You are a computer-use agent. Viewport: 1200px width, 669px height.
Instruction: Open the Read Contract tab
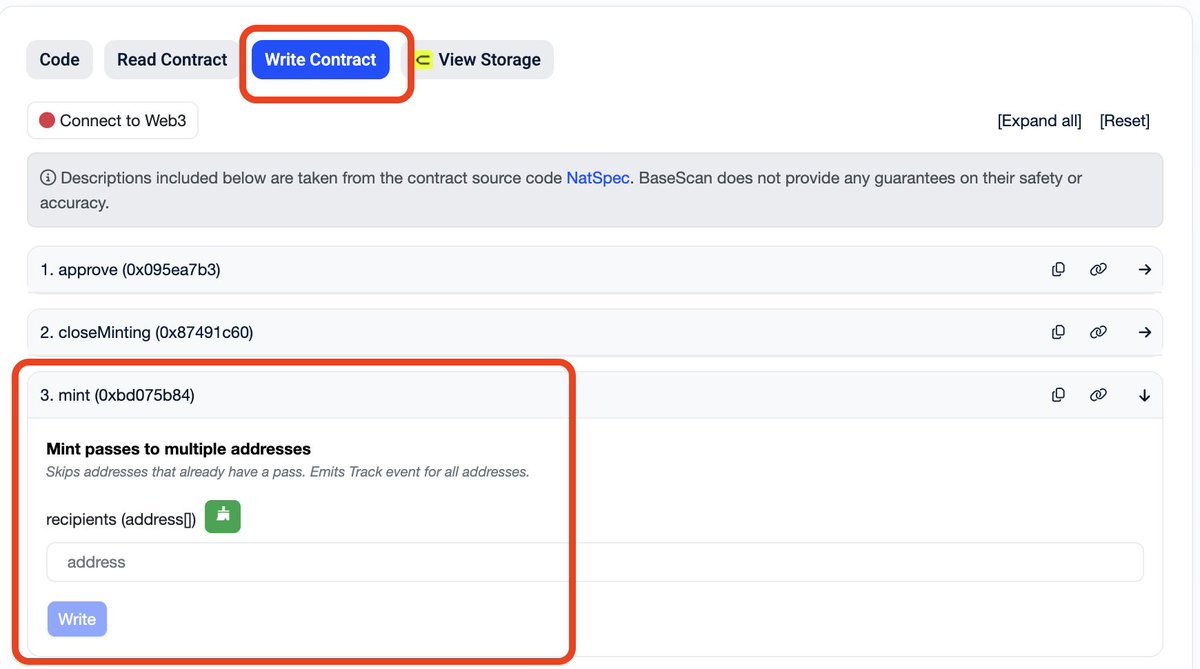172,60
